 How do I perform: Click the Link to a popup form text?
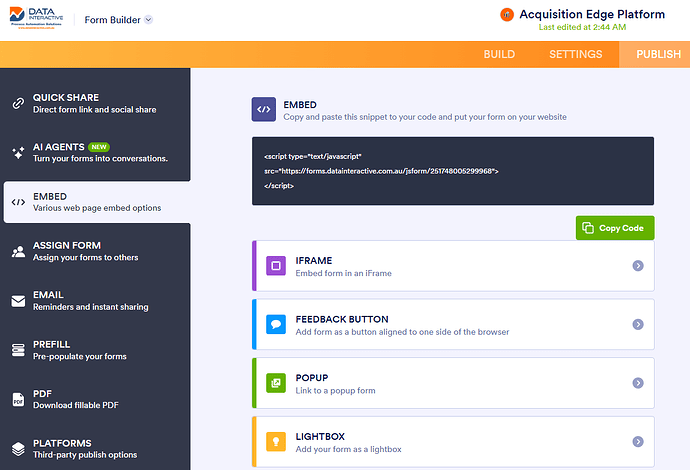coord(335,391)
